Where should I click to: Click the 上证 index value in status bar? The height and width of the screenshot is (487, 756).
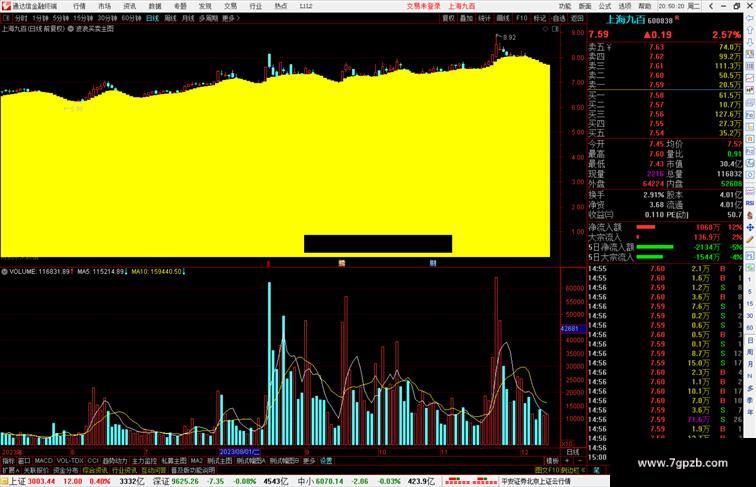41,481
